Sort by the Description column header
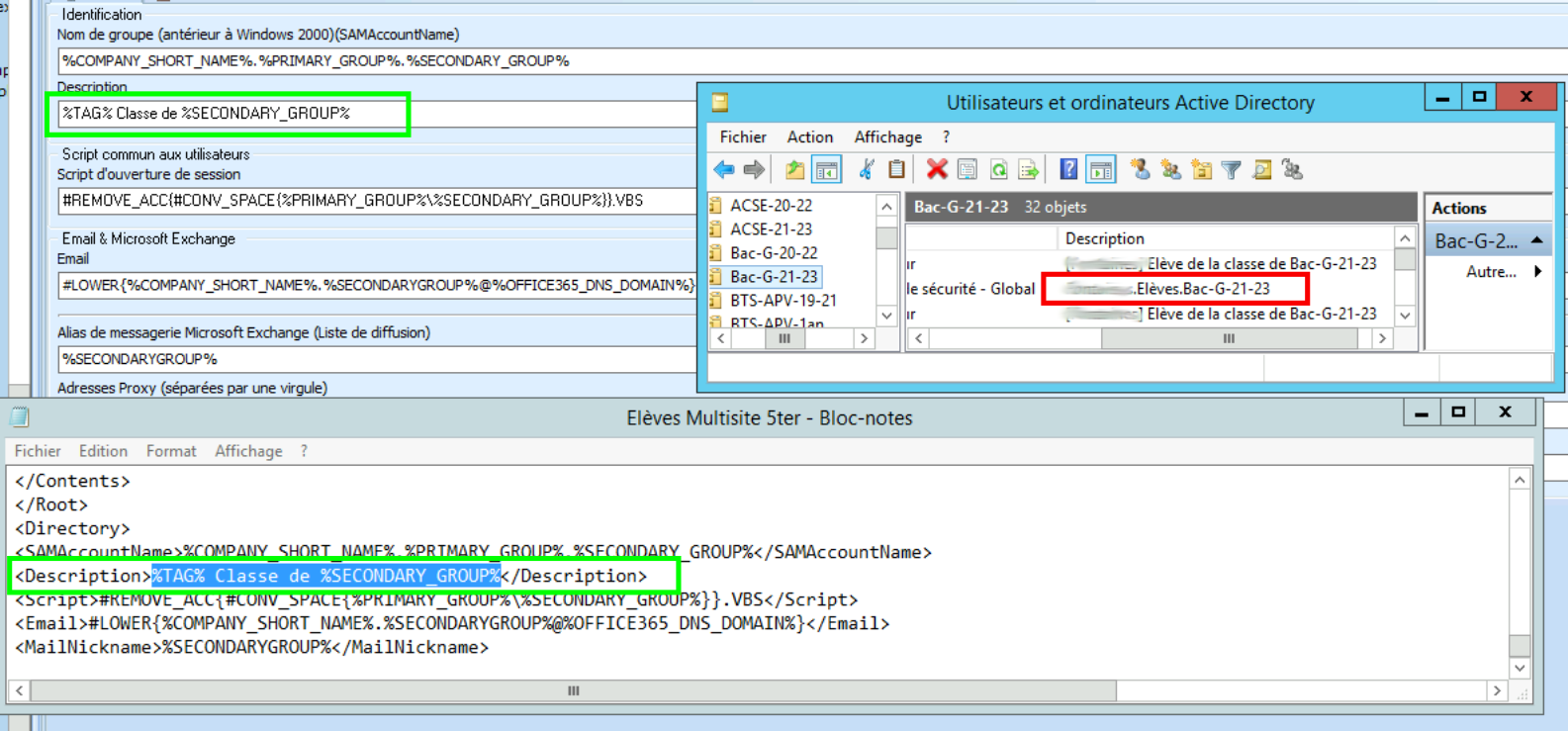 (1104, 238)
